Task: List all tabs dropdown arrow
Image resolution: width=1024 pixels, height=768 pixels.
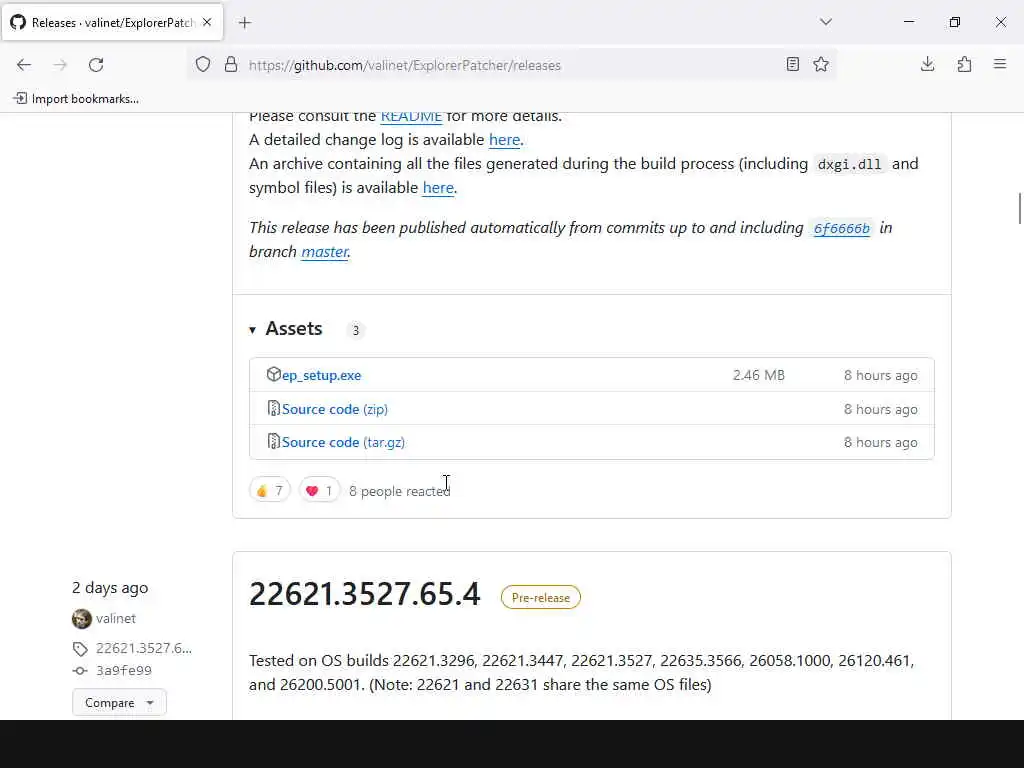Action: tap(826, 22)
